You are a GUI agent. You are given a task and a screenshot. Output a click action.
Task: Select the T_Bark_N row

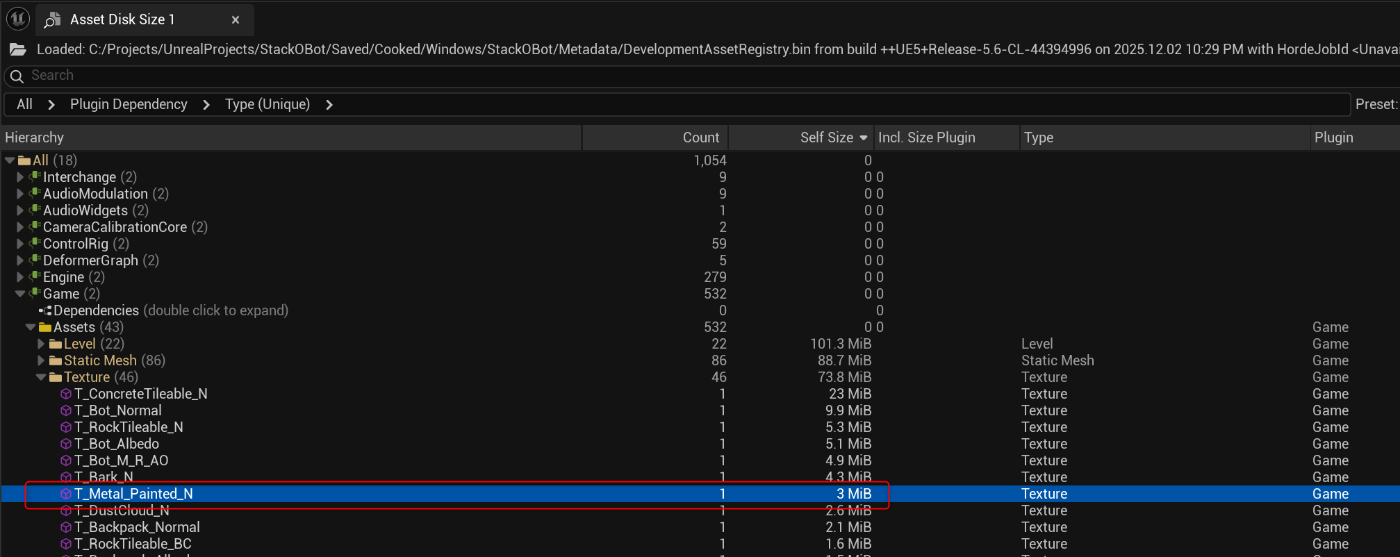(x=700, y=477)
